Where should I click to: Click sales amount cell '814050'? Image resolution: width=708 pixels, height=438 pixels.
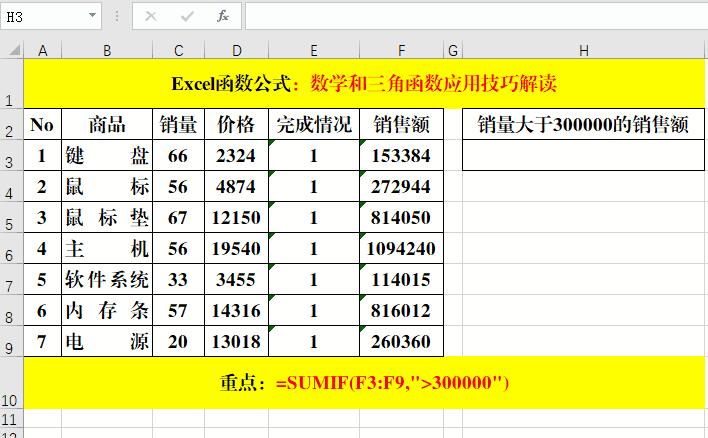(x=401, y=217)
